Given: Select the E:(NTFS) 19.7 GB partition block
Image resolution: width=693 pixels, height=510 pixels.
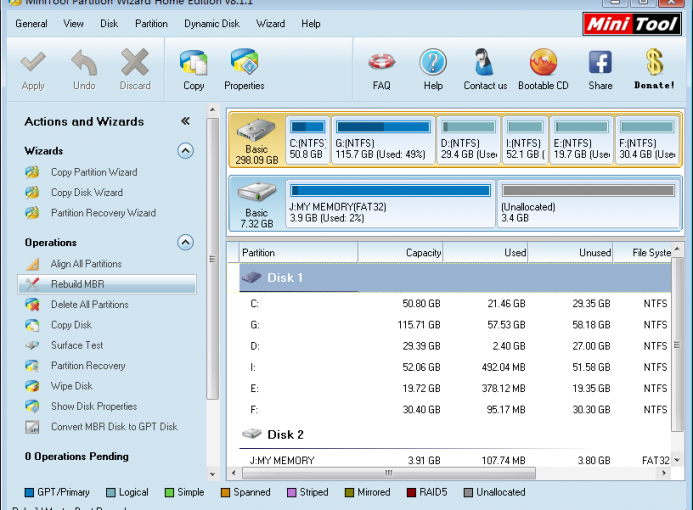Looking at the screenshot, I should (582, 140).
